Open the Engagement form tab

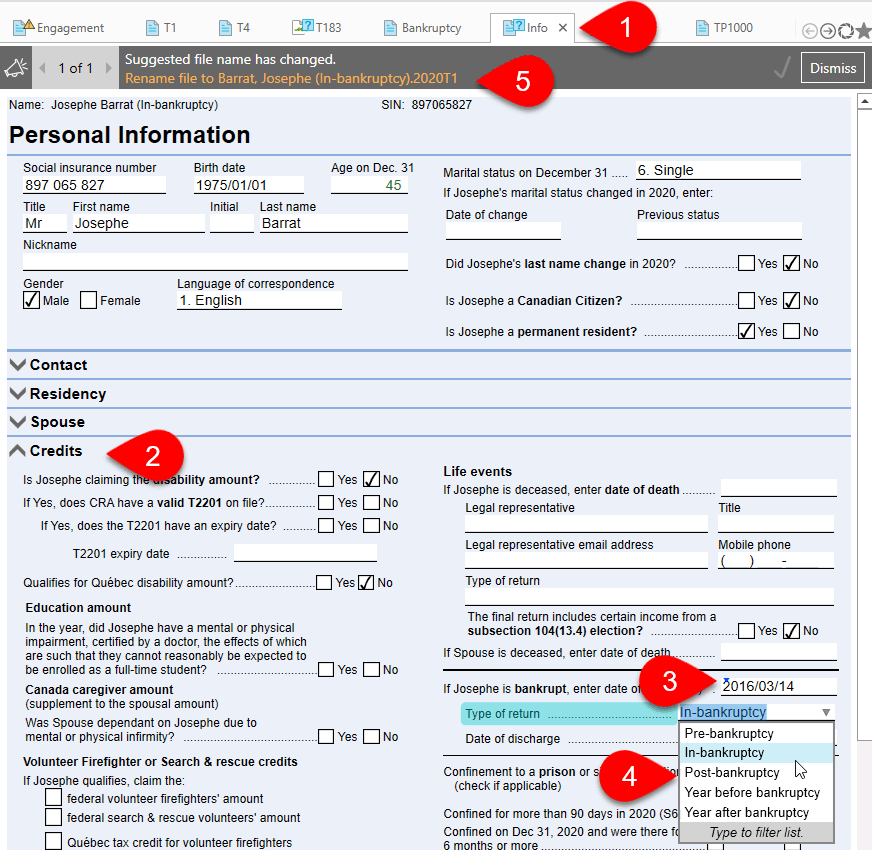tap(58, 28)
